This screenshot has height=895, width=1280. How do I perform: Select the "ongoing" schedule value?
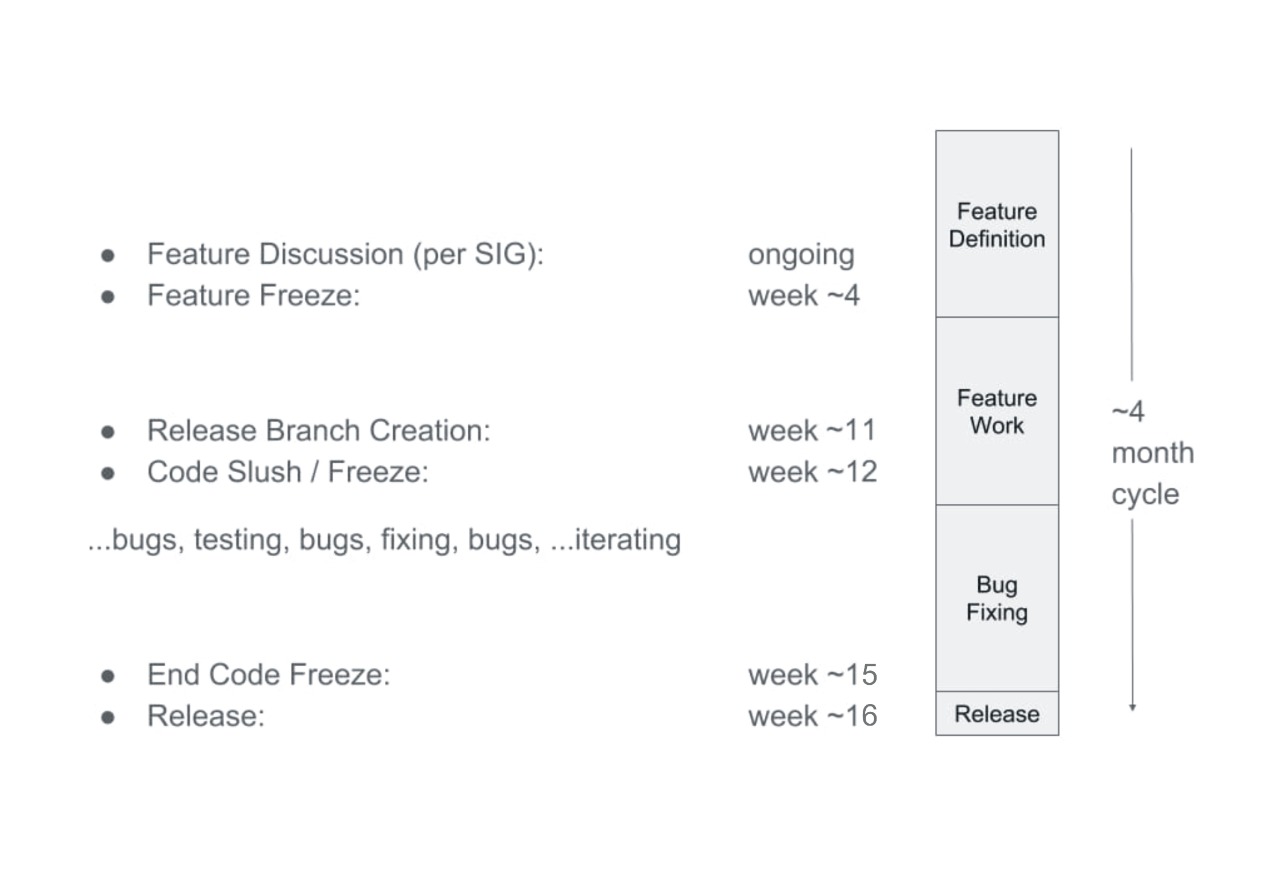pos(801,255)
